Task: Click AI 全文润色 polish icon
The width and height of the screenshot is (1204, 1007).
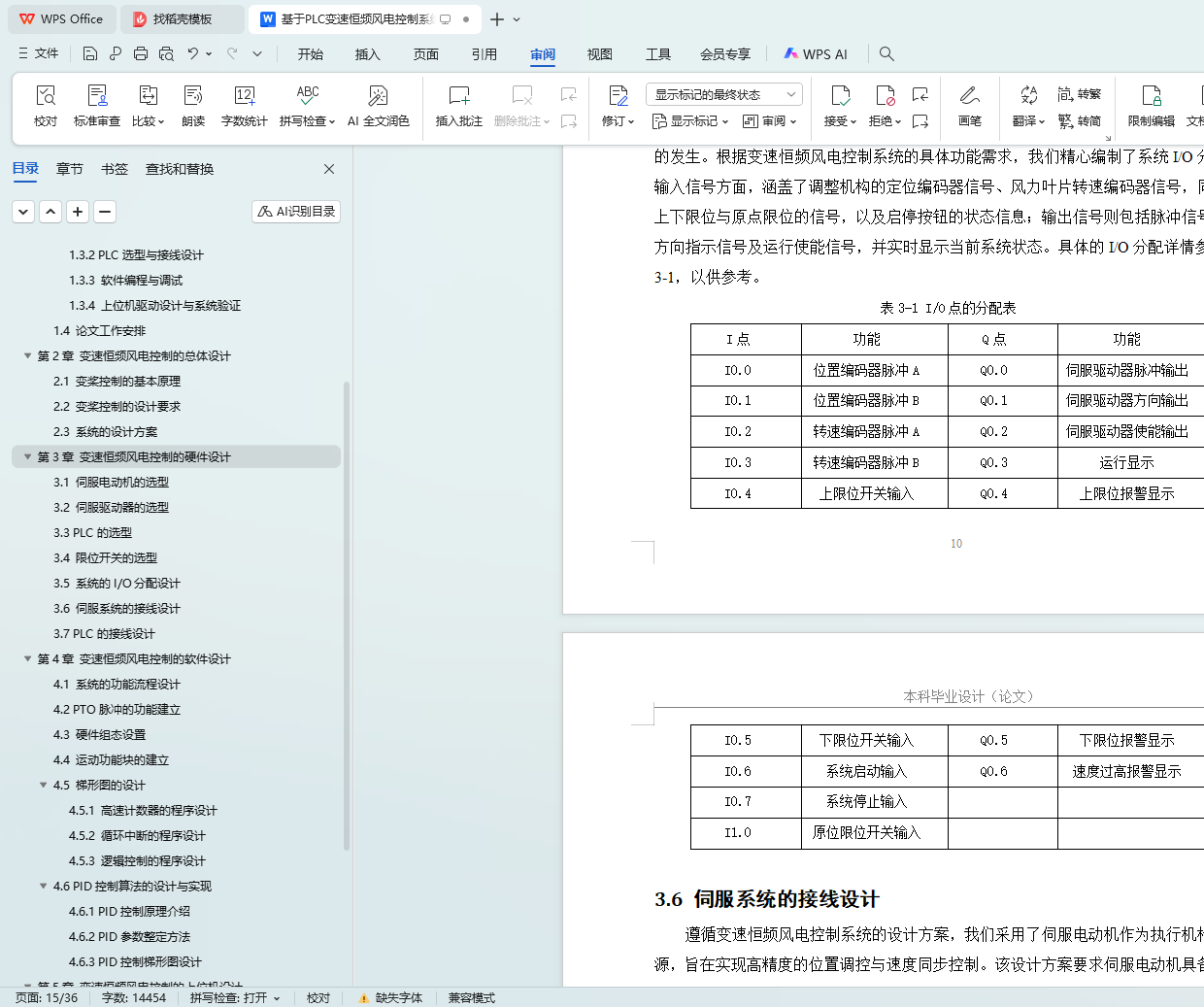Action: pos(378,95)
